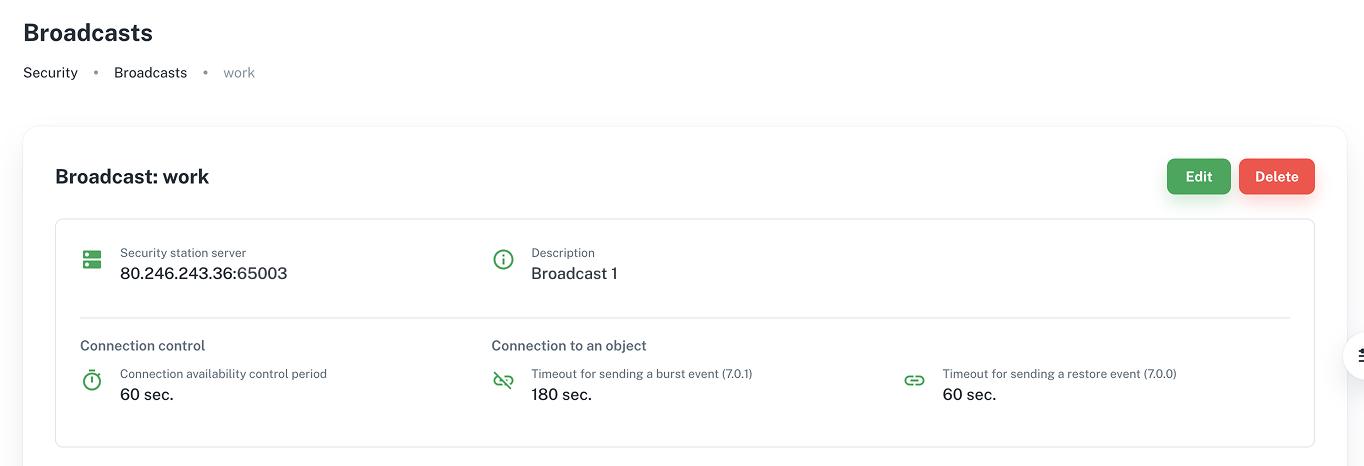Click the connection availability control period label
The width and height of the screenshot is (1364, 466).
click(x=223, y=374)
